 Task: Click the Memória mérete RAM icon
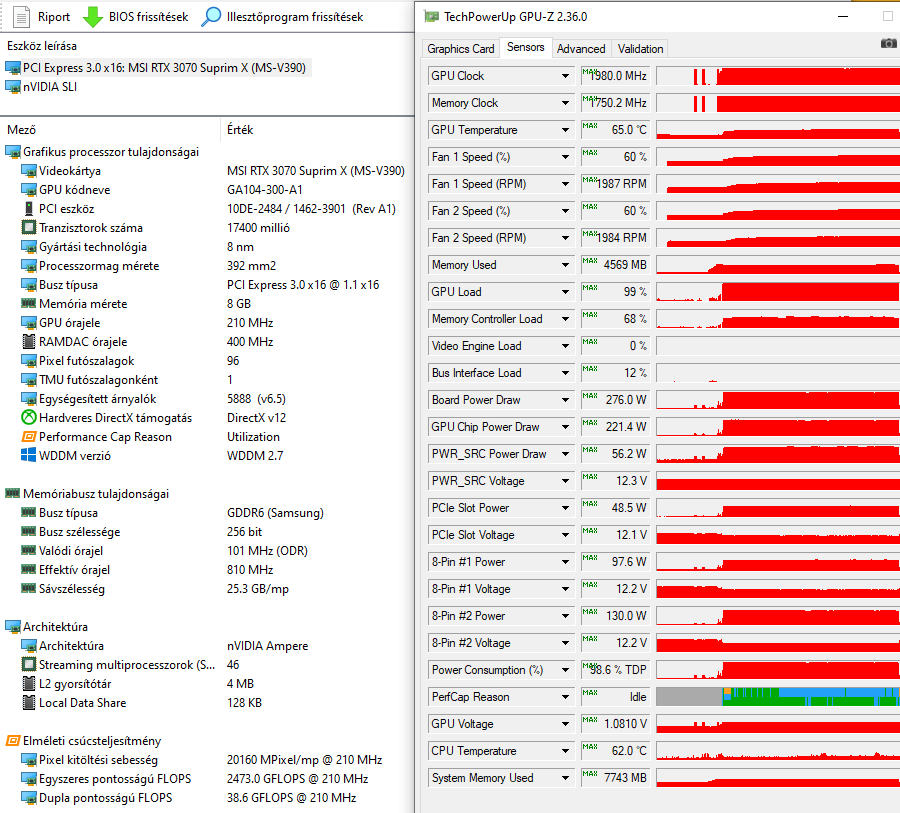click(28, 304)
